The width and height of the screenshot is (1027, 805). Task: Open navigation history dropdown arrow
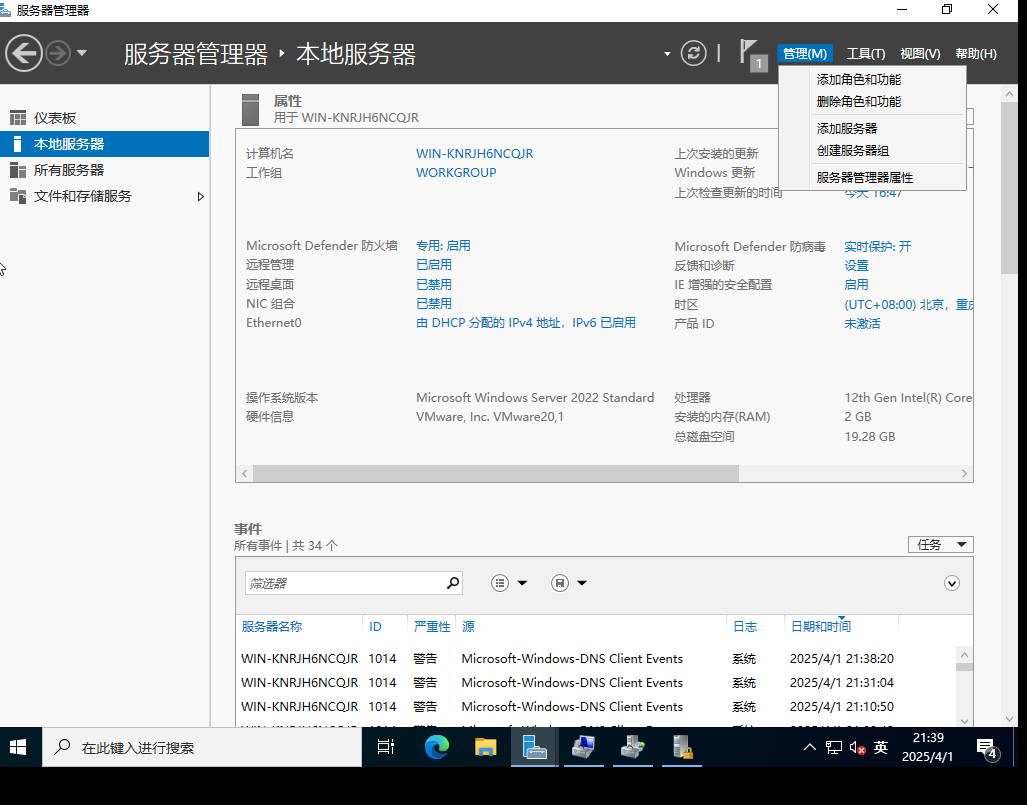tap(82, 53)
